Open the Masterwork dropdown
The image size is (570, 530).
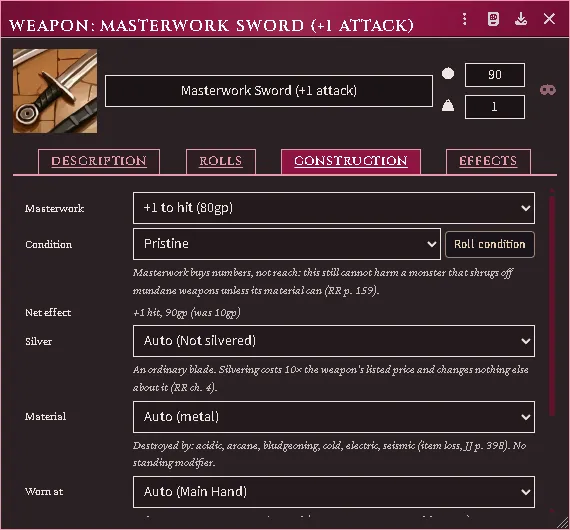[x=334, y=208]
